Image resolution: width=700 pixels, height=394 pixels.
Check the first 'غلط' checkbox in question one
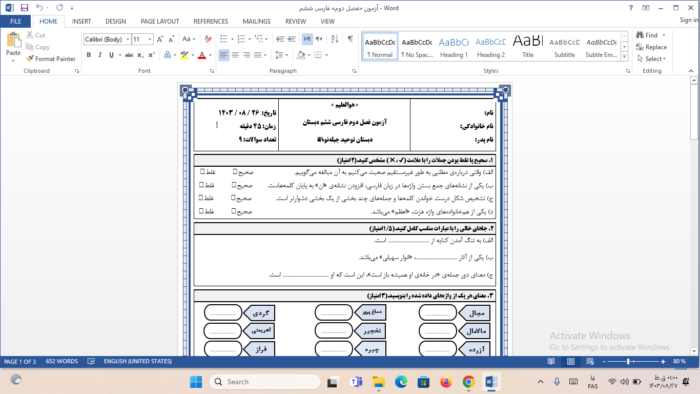pos(202,171)
